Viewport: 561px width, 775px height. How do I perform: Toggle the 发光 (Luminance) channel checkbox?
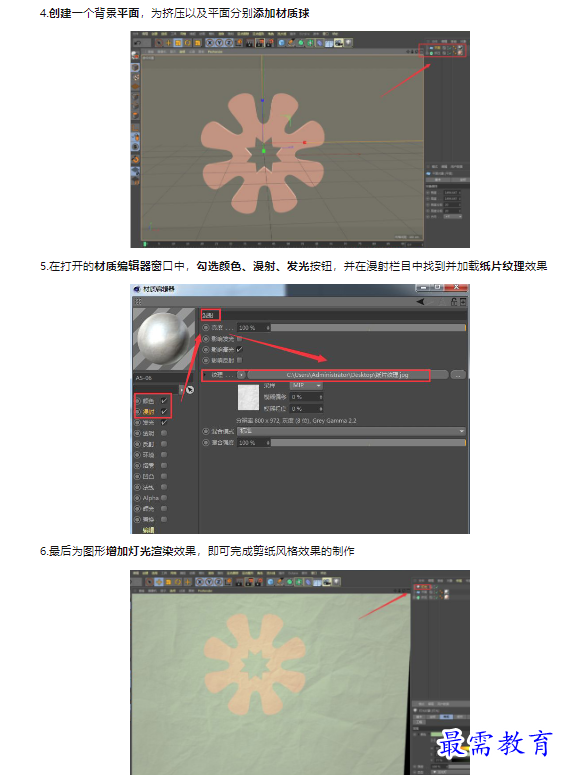pos(164,423)
